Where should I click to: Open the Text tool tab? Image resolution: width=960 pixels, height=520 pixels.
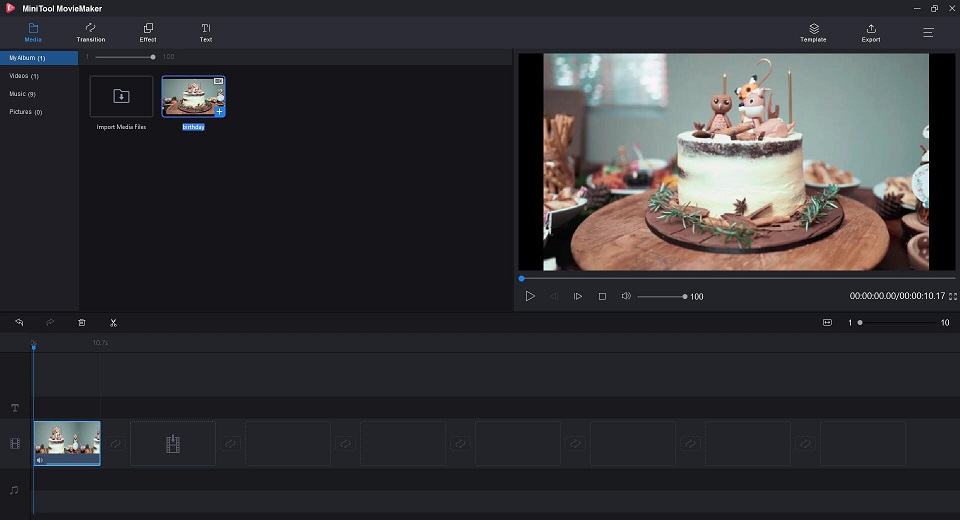206,33
